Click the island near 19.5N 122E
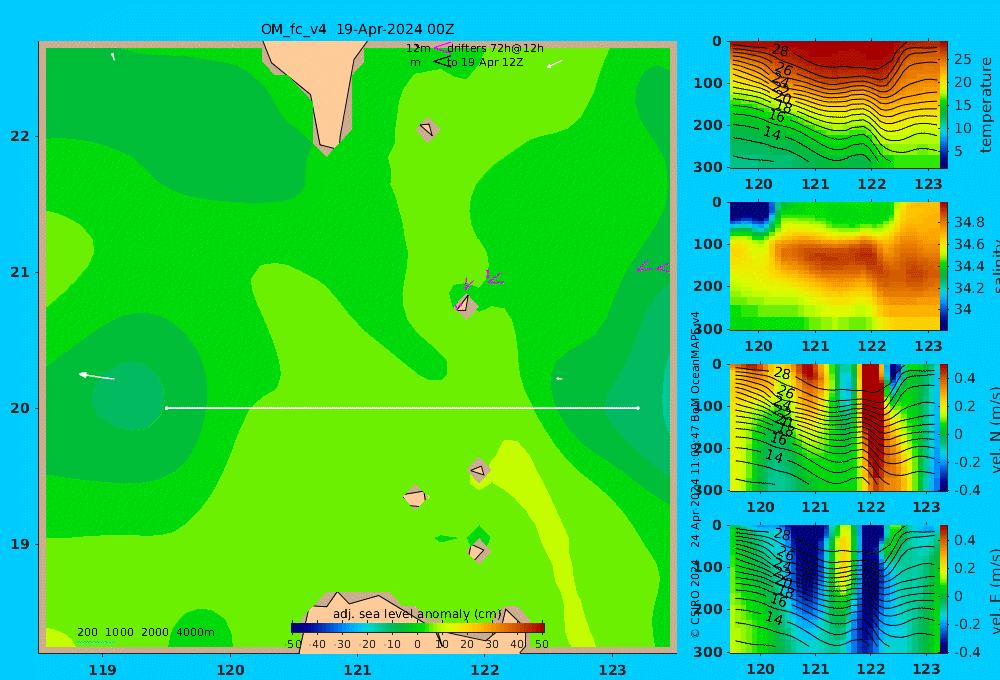 479,471
